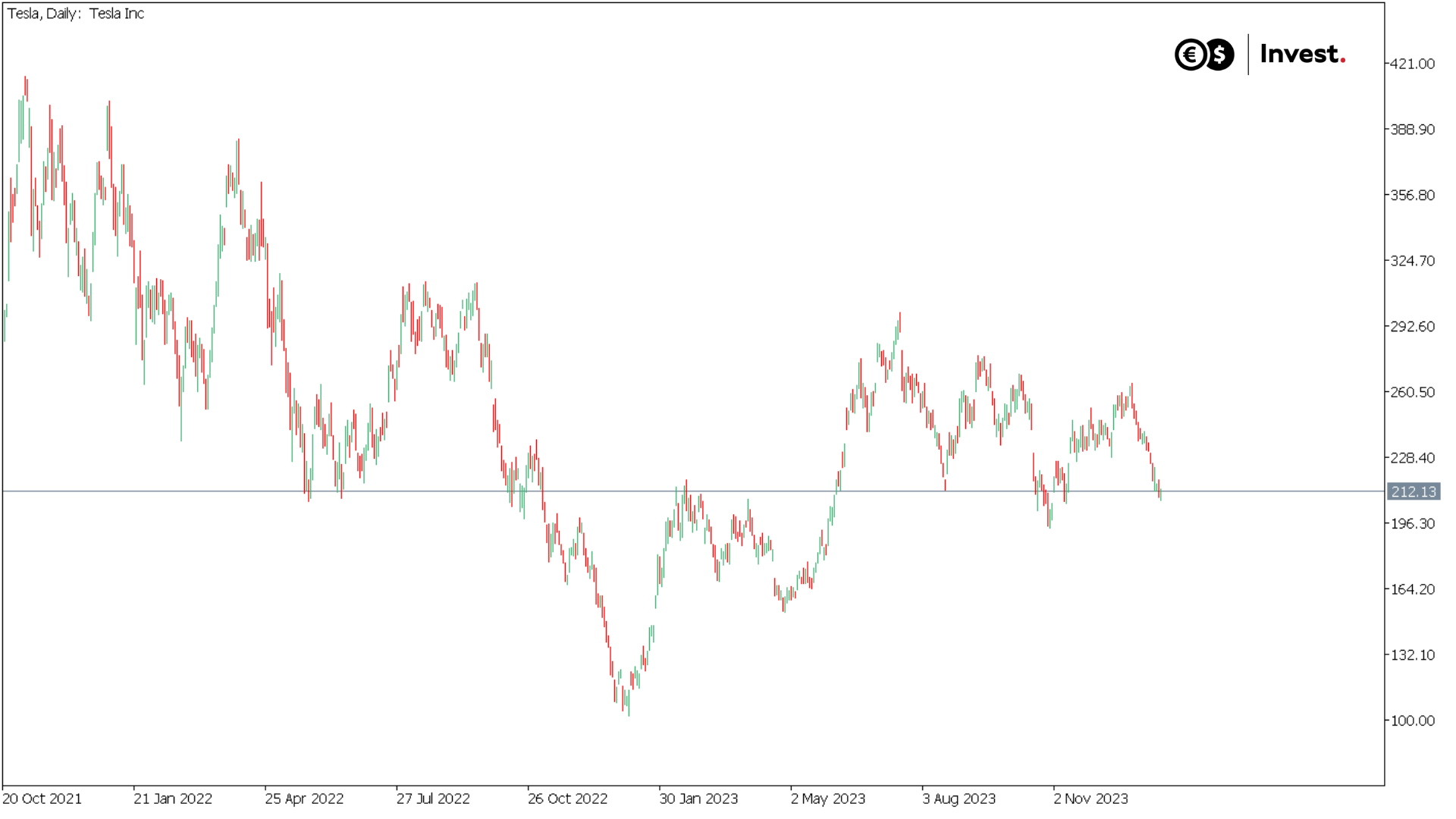Screen dimensions: 1456x819
Task: Click the Tesla, Daily: Tesla Inc chart title
Action: pos(76,14)
